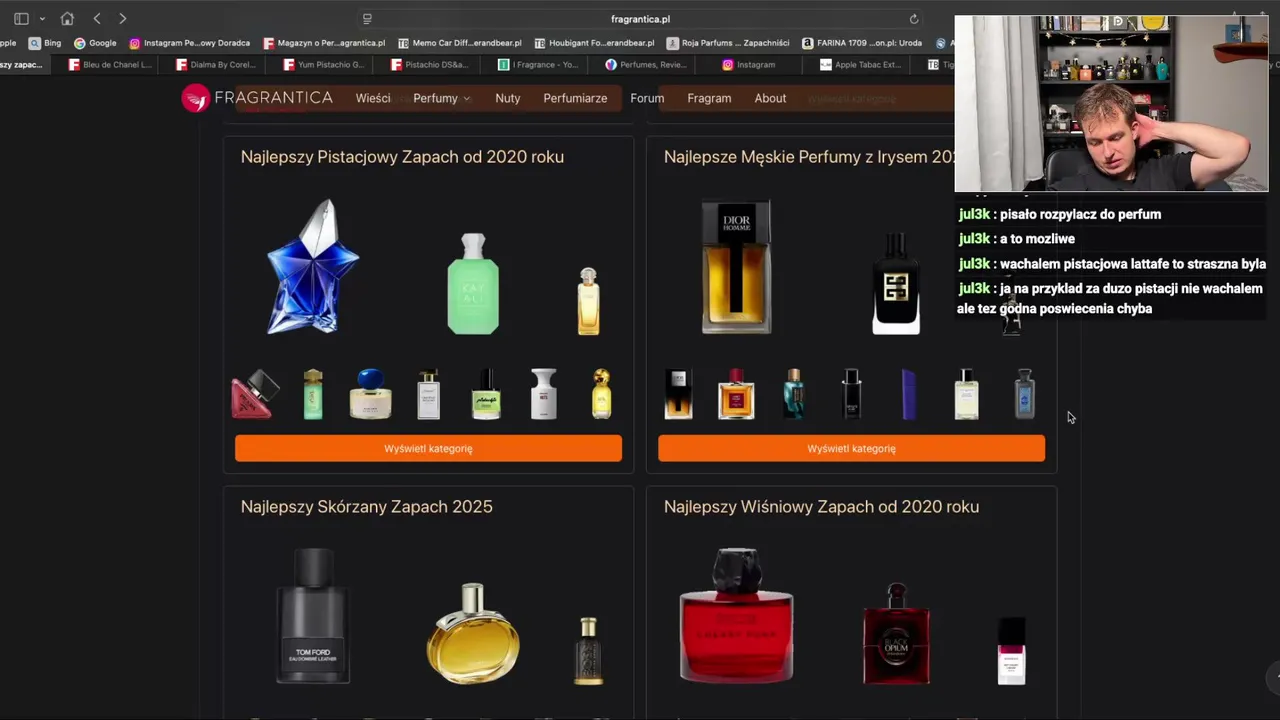Open Najlepszy Pistacjowy Zapach od 2020 heading
Viewport: 1280px width, 720px height.
402,157
